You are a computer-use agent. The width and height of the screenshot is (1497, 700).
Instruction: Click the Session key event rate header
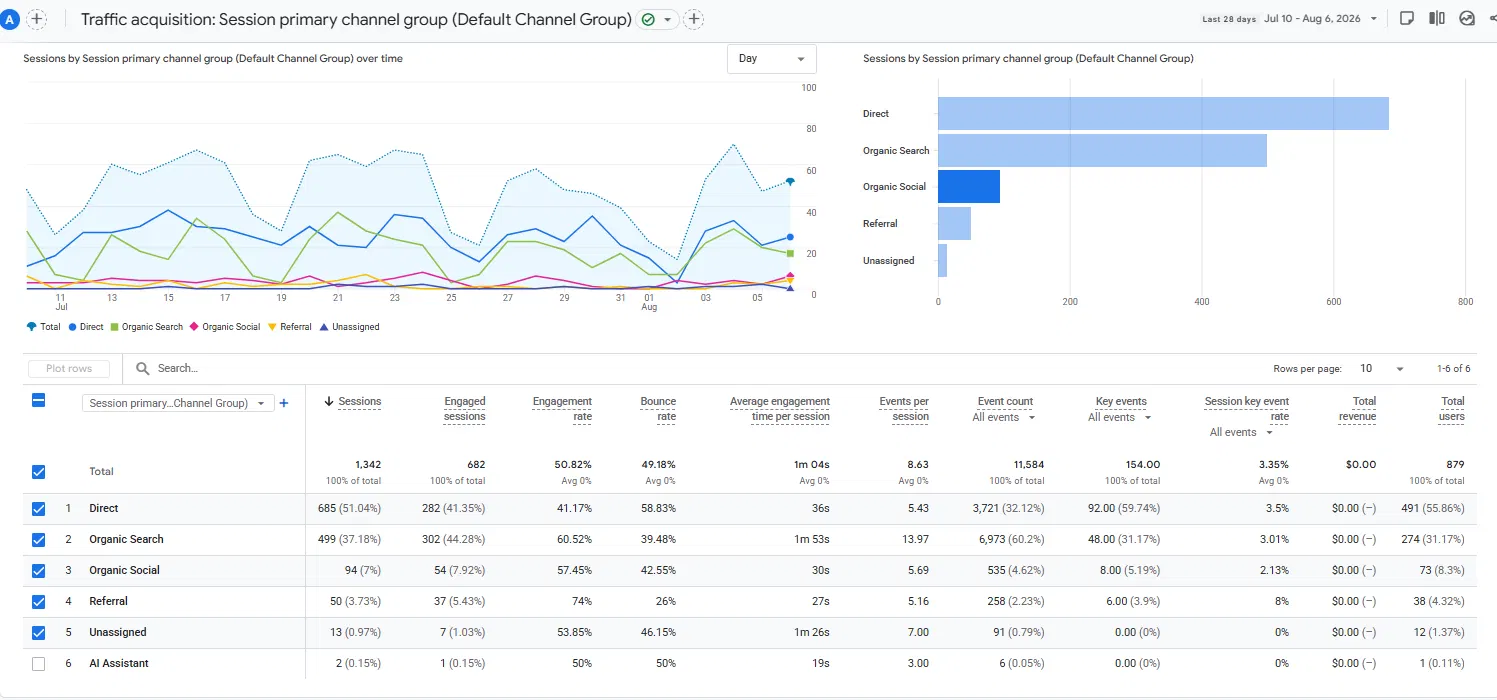click(1247, 409)
